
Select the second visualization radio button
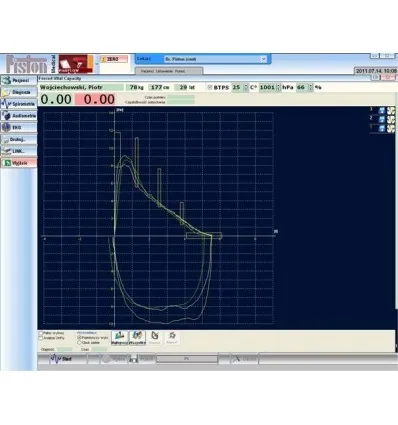[79, 342]
